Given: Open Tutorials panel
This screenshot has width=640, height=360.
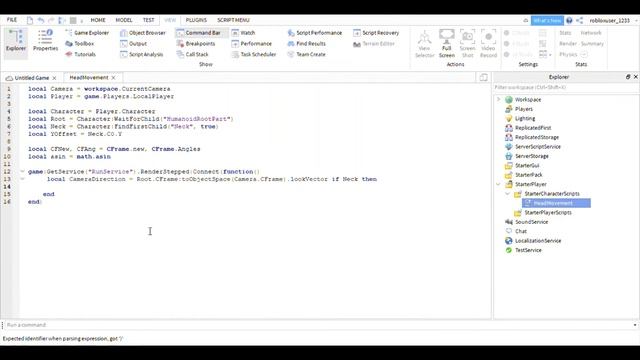Looking at the screenshot, I should [x=80, y=54].
